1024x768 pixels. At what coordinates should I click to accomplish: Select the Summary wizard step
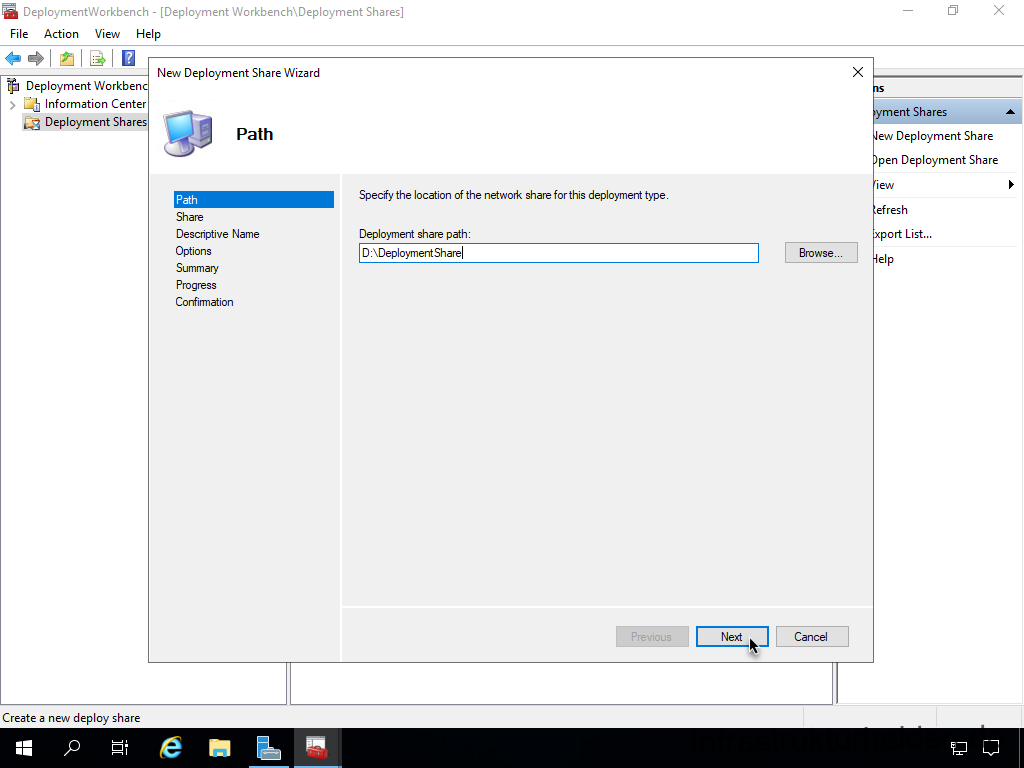click(x=197, y=268)
